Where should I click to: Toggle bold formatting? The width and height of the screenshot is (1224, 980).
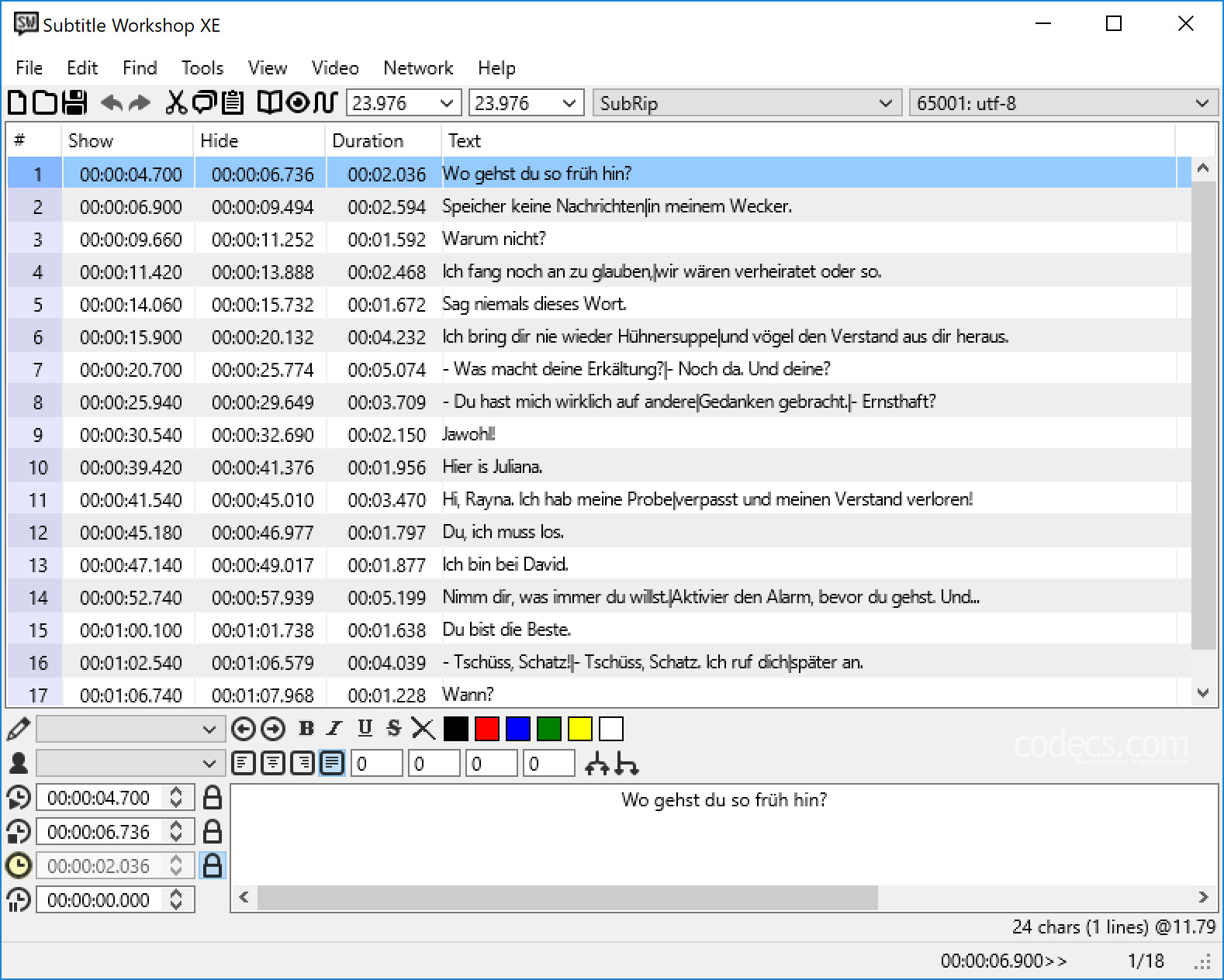pos(306,728)
